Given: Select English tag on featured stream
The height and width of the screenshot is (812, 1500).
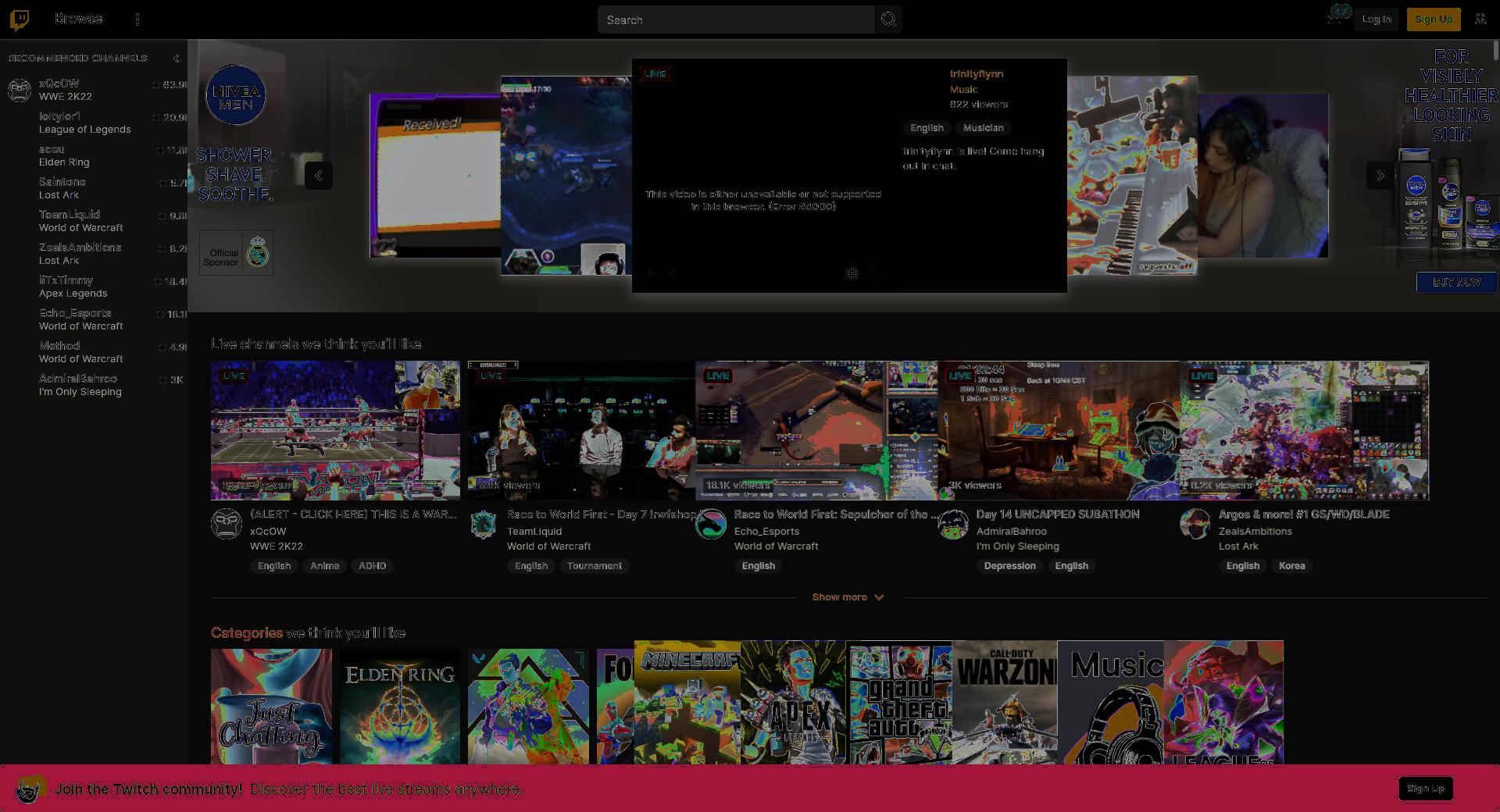Looking at the screenshot, I should click(x=927, y=128).
